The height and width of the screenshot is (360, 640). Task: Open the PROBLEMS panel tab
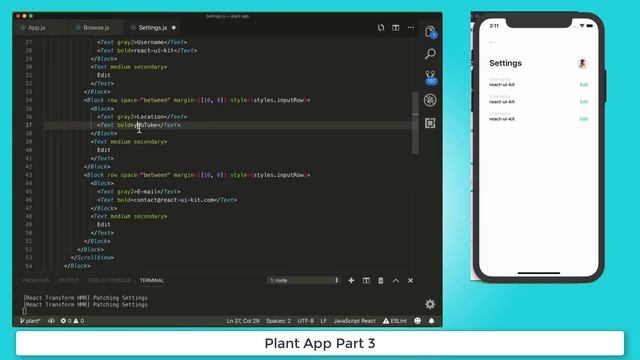click(36, 280)
